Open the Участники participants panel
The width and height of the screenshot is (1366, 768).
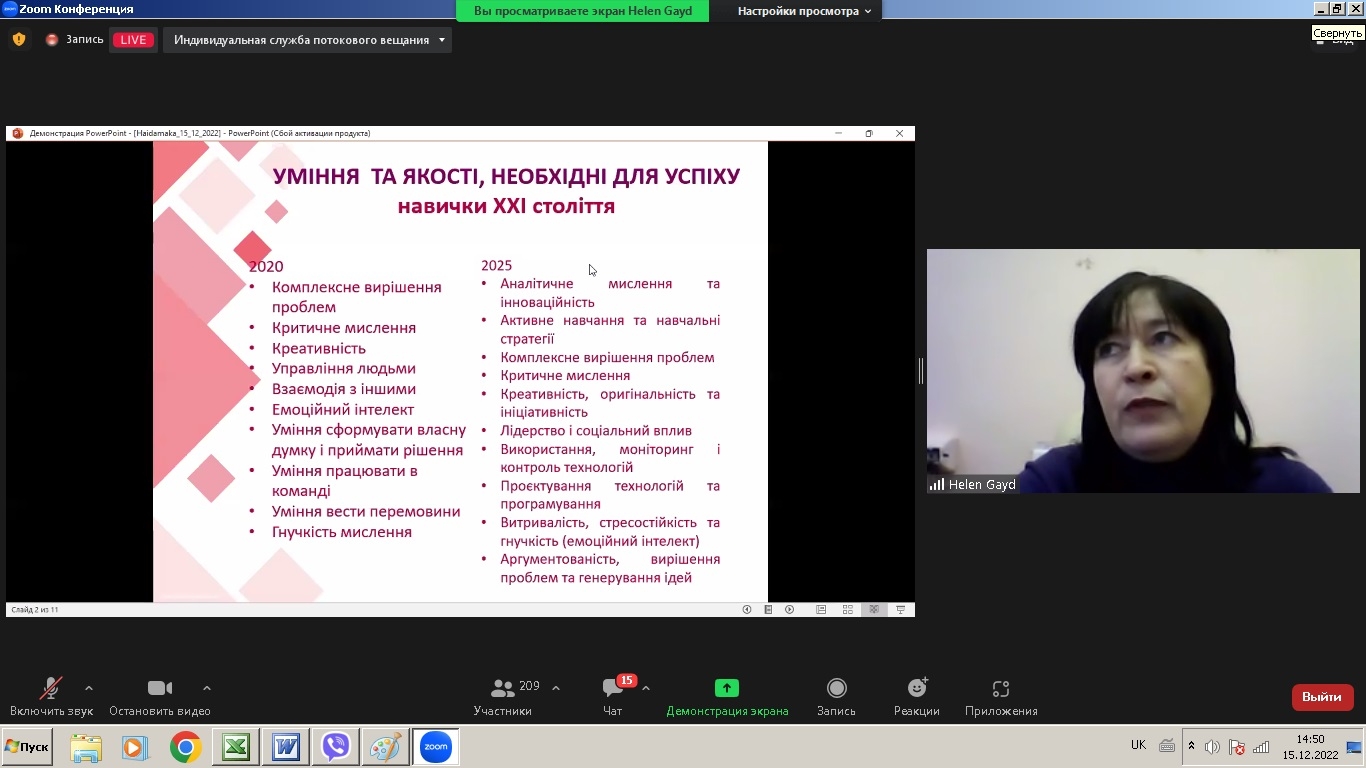pos(503,697)
